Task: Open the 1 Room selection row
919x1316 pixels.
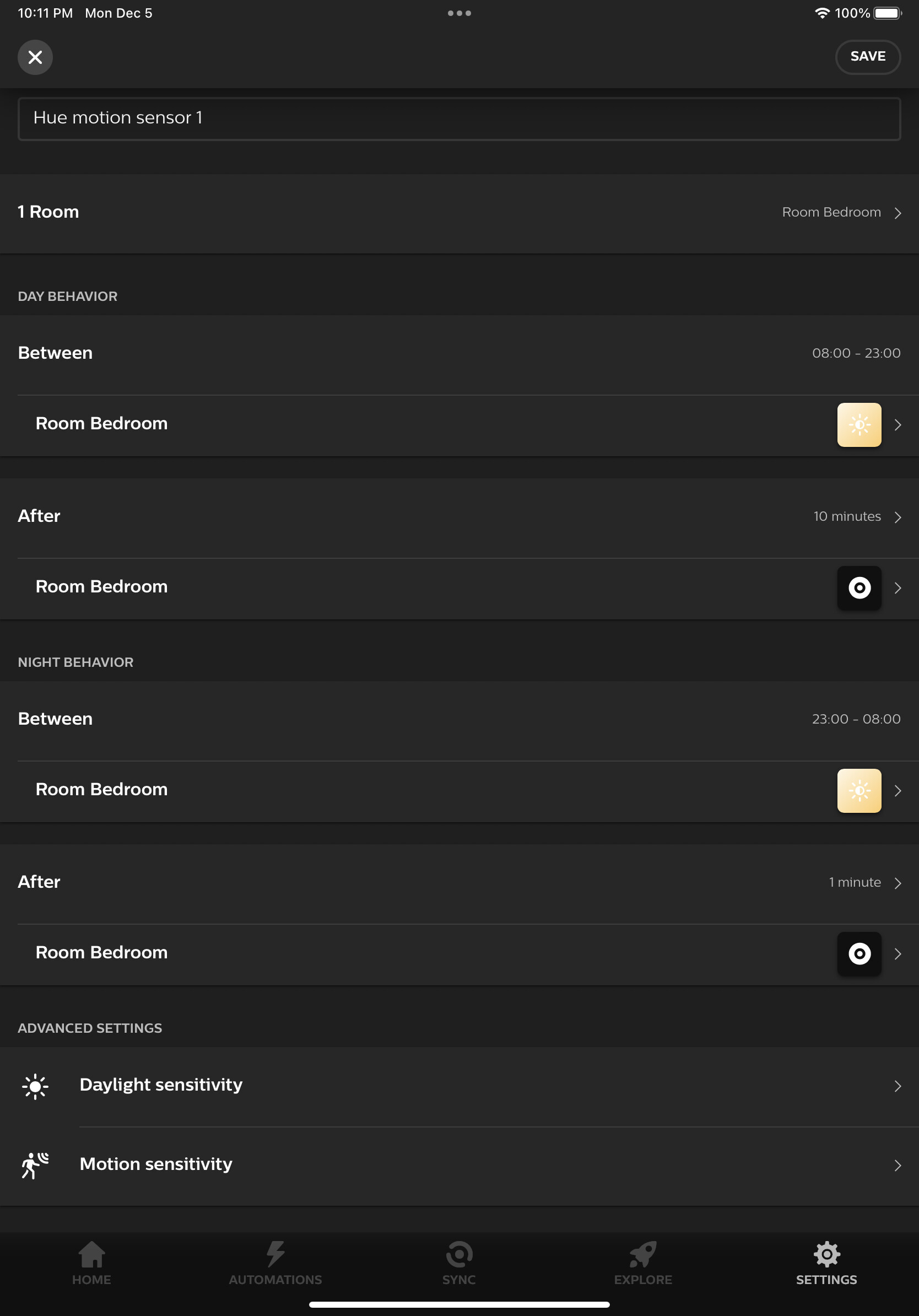Action: (x=459, y=213)
